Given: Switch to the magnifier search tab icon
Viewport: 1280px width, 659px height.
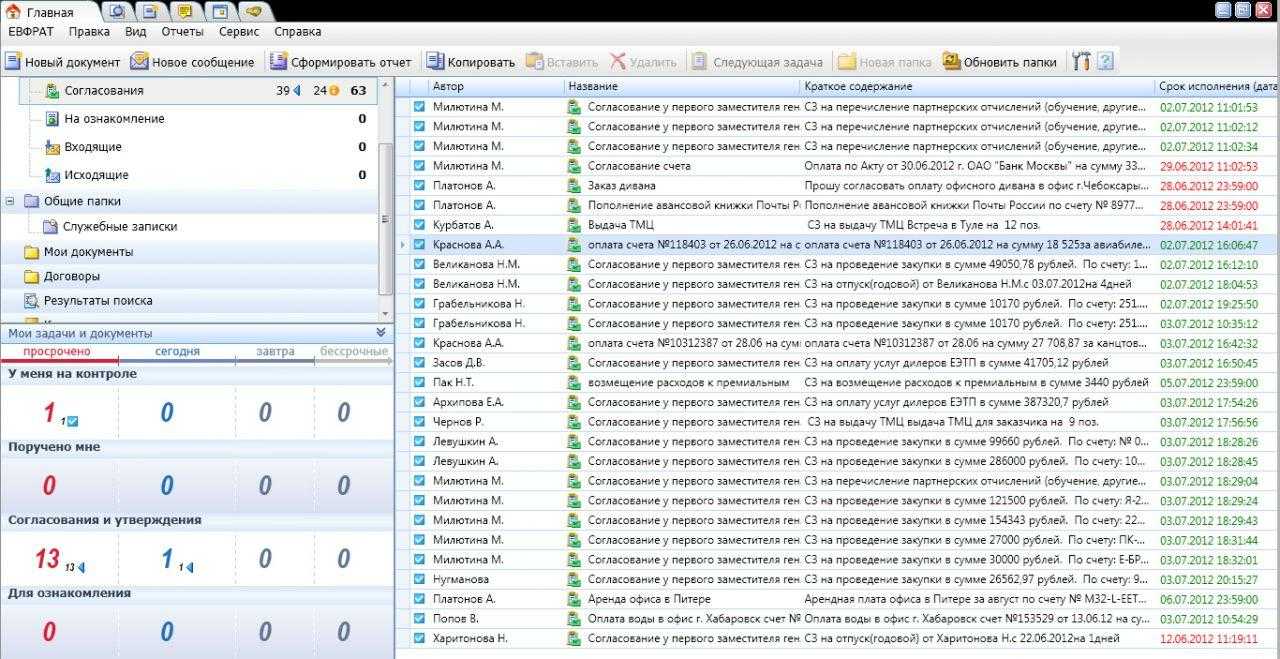Looking at the screenshot, I should (117, 11).
